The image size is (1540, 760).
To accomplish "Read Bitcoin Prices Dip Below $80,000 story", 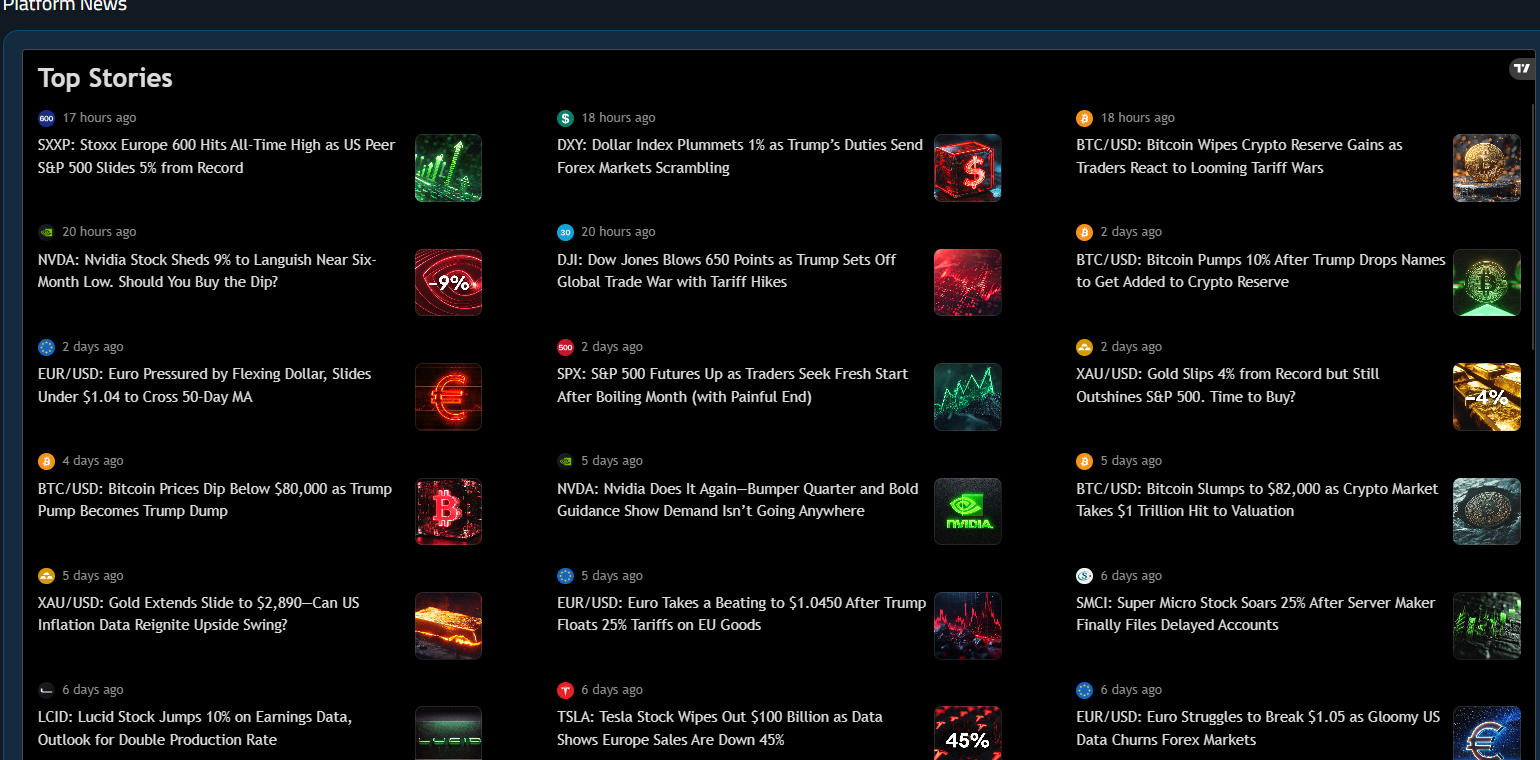I will (x=215, y=500).
